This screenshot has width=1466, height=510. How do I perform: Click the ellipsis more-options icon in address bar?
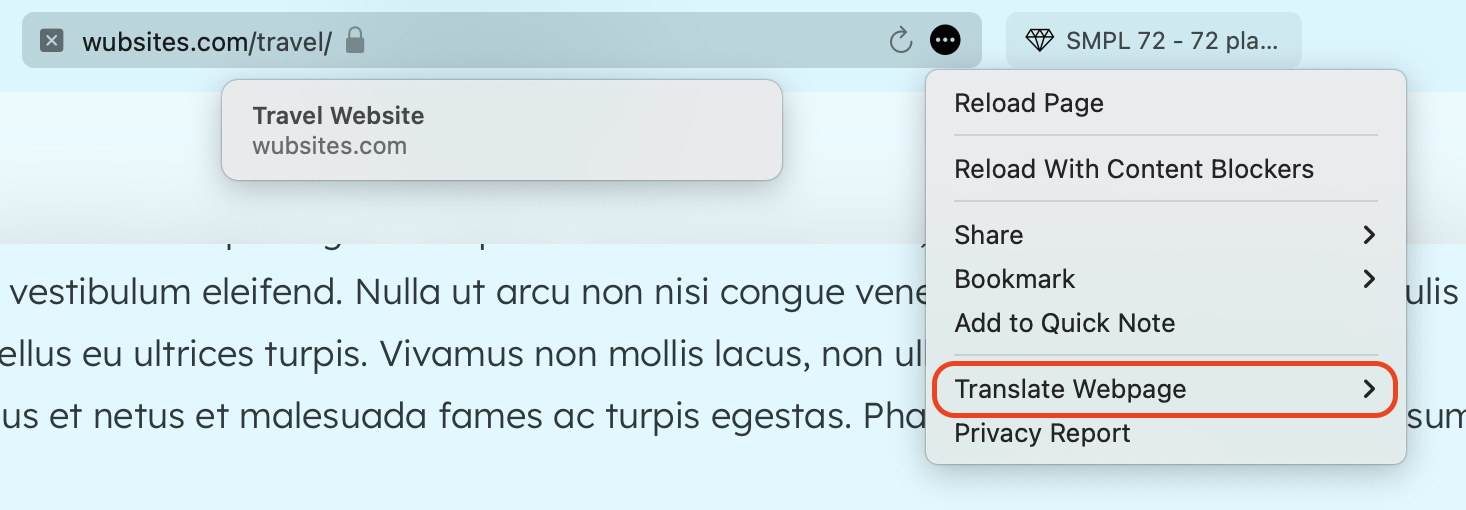945,41
